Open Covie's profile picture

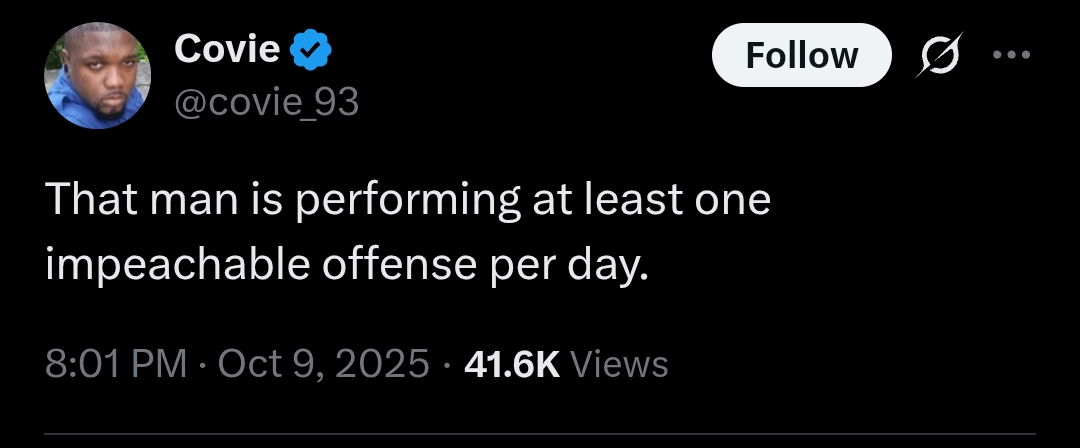point(98,76)
